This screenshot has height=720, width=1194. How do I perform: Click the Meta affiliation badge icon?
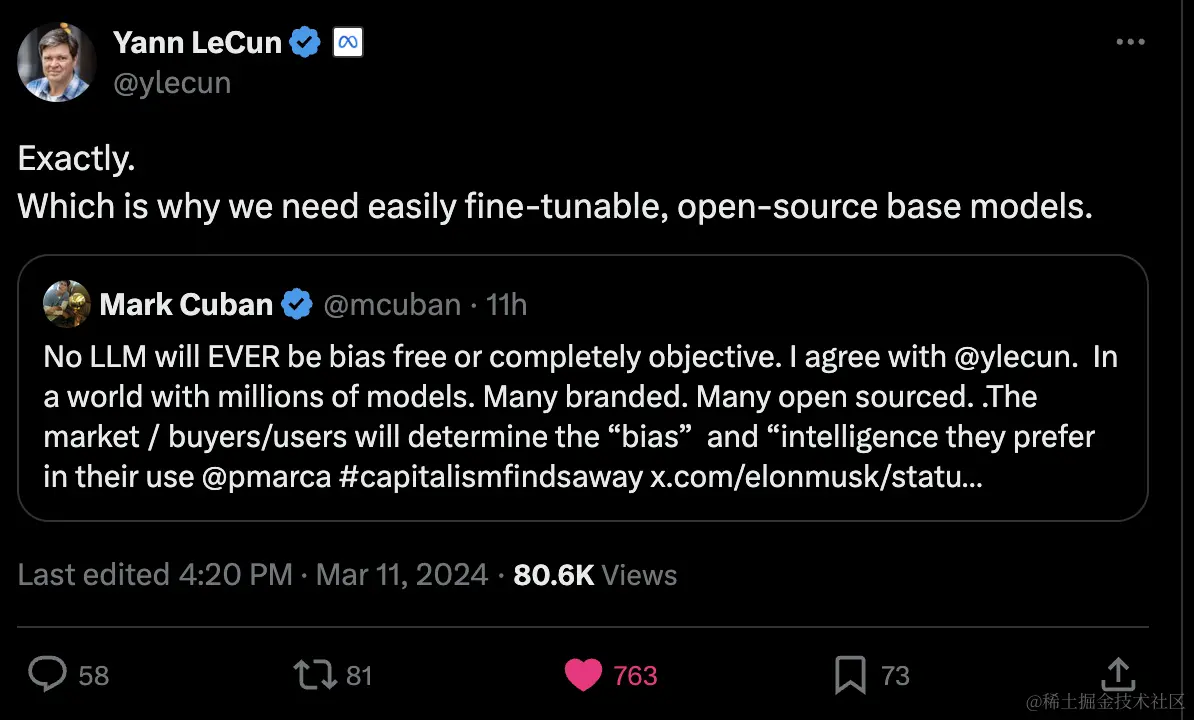(x=348, y=42)
